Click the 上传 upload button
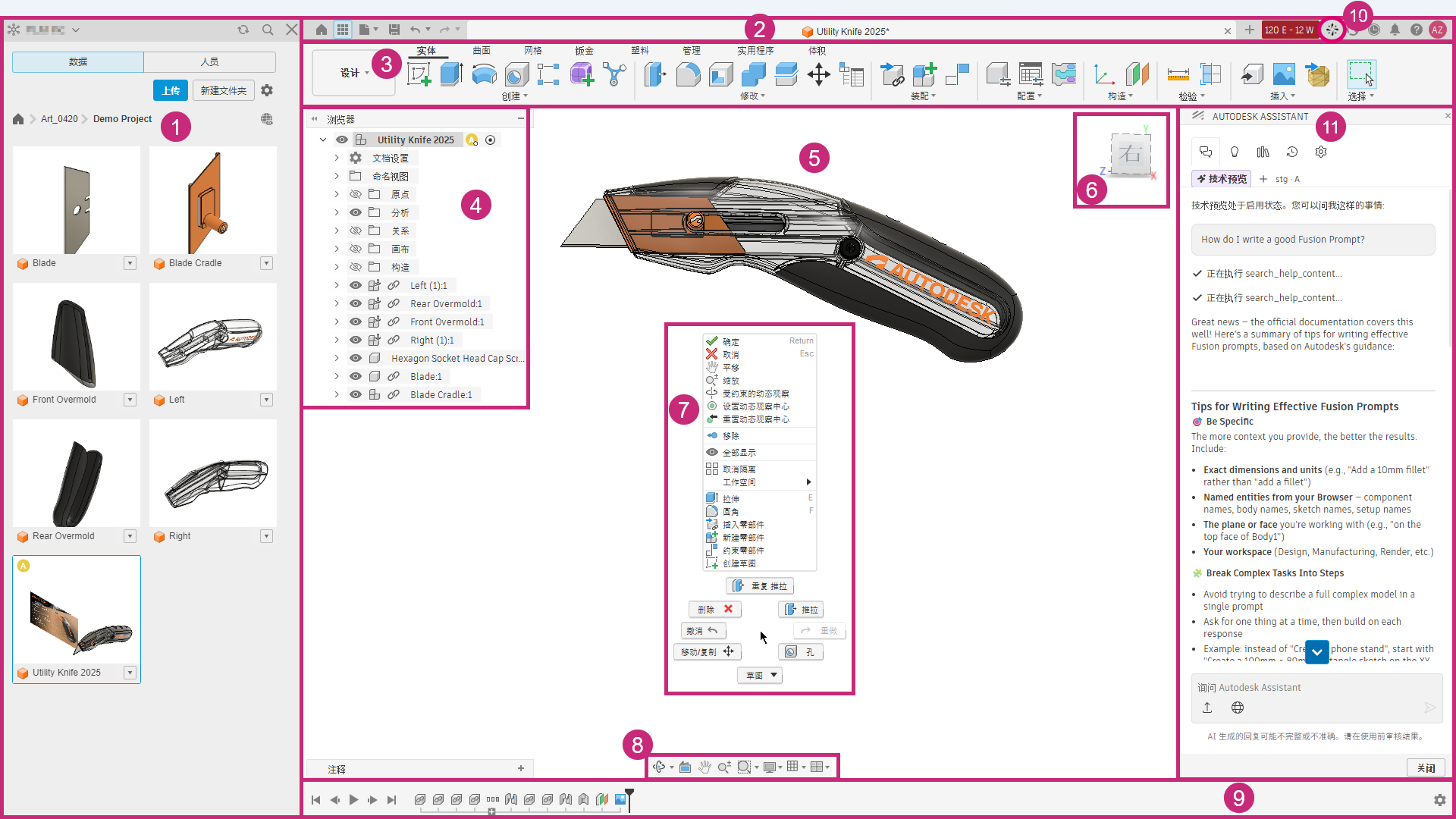Screen dimensions: 1456x819 click(171, 90)
